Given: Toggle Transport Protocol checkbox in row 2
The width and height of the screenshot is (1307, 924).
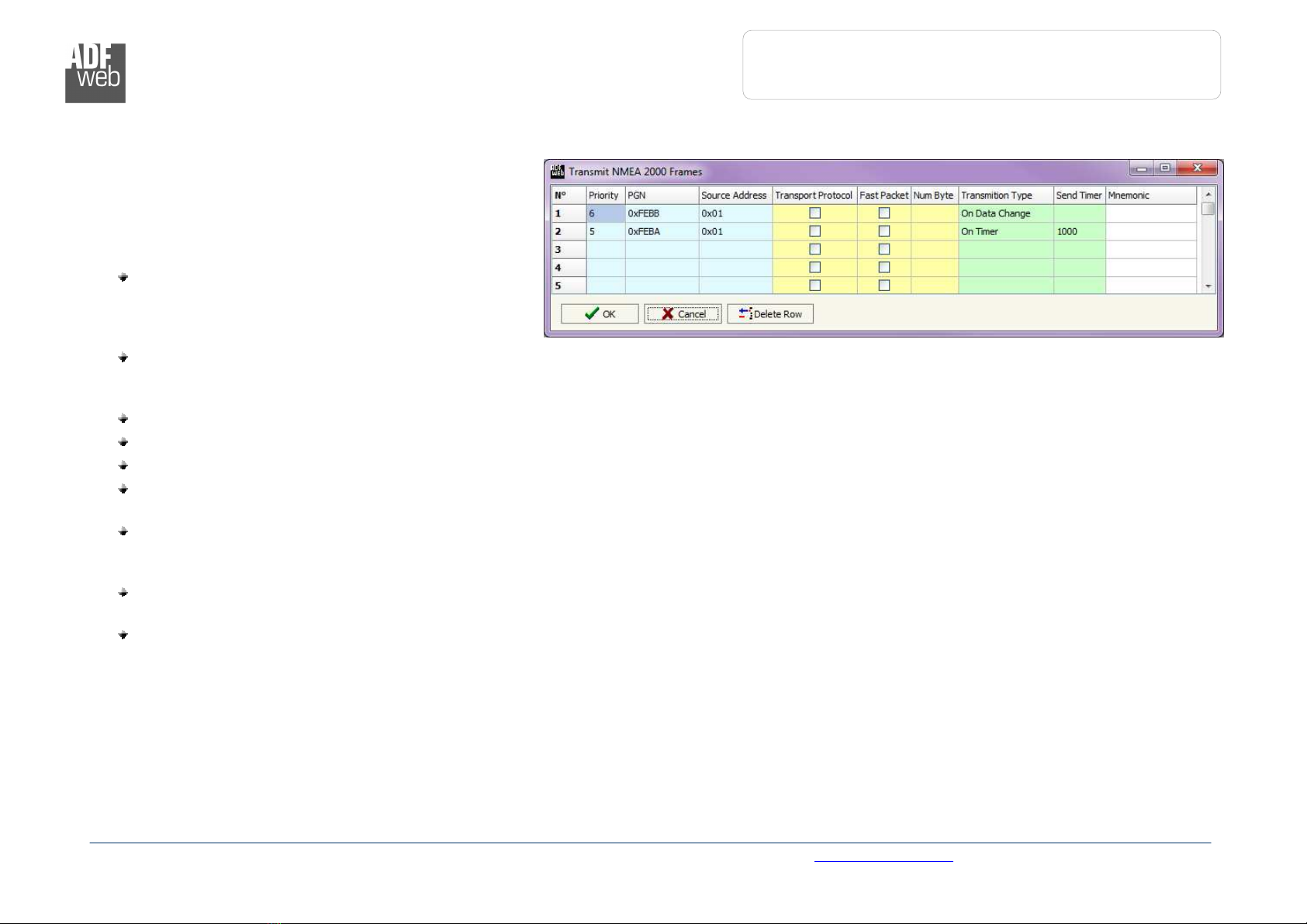Looking at the screenshot, I should pyautogui.click(x=814, y=231).
